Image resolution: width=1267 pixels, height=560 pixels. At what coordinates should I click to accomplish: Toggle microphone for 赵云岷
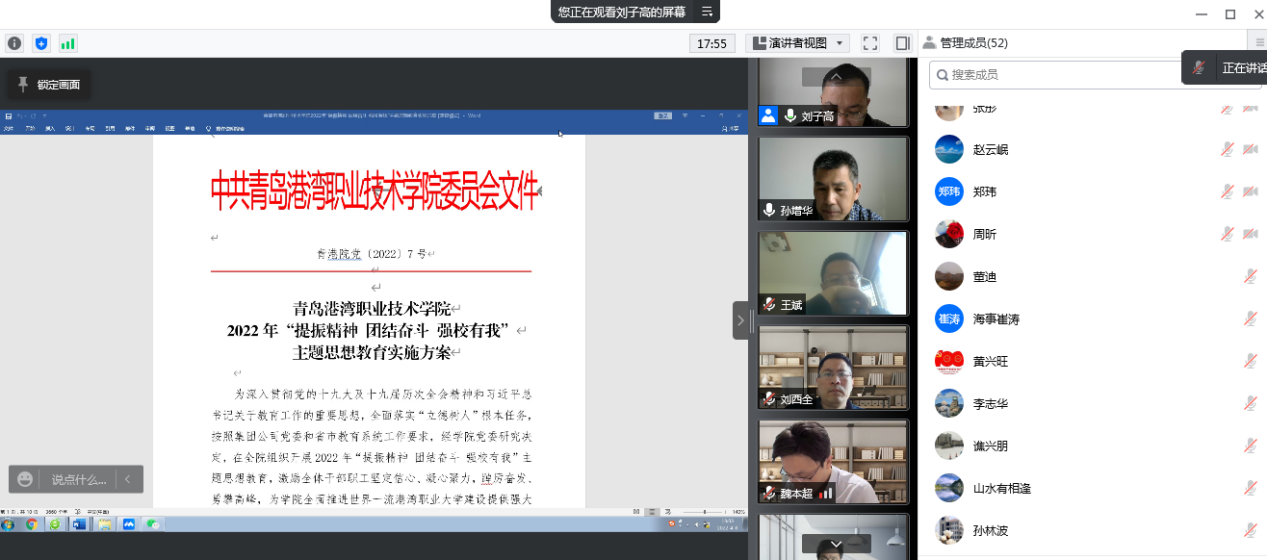click(1227, 149)
